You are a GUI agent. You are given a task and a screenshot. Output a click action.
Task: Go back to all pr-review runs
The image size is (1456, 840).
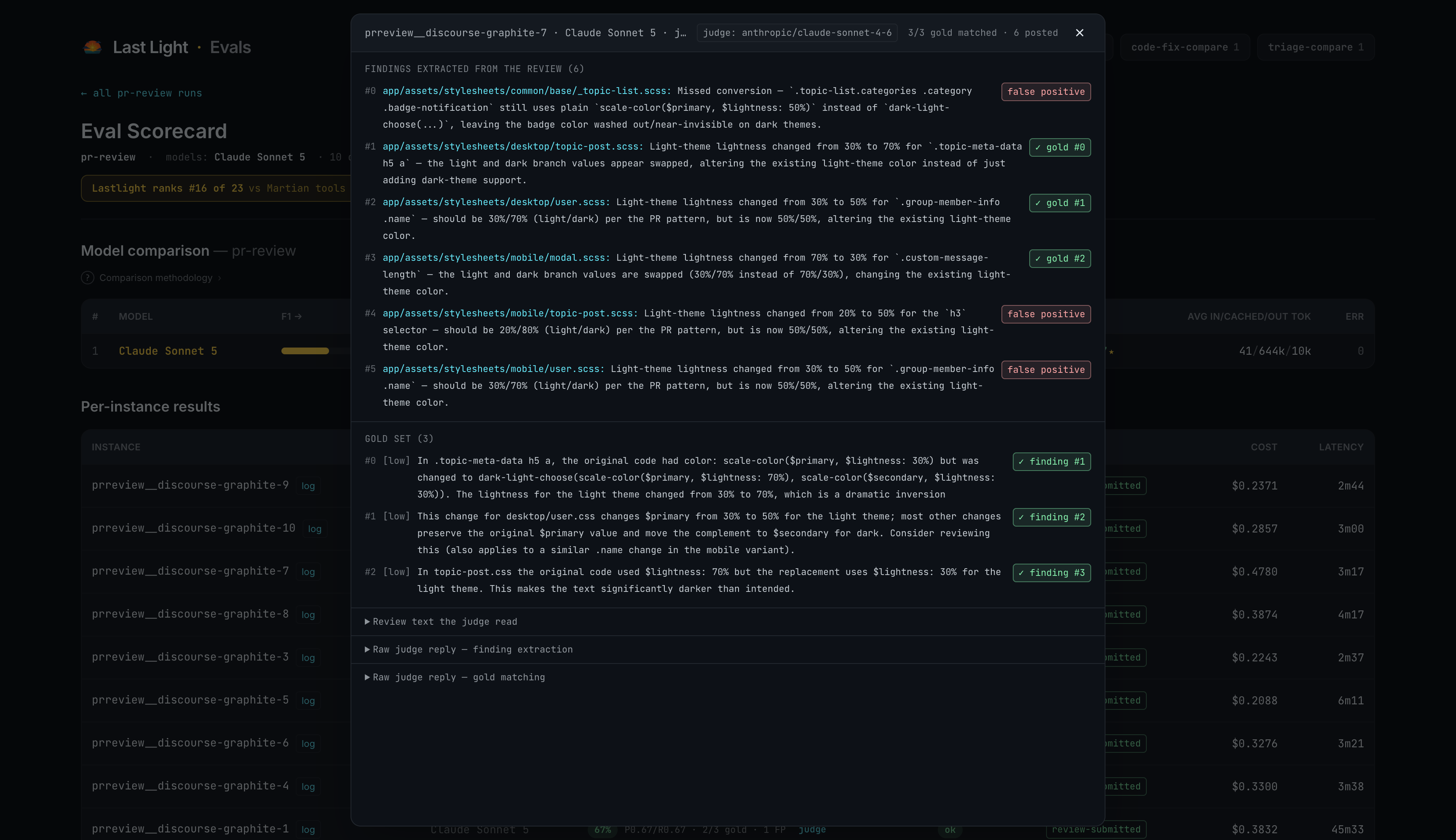tap(141, 93)
